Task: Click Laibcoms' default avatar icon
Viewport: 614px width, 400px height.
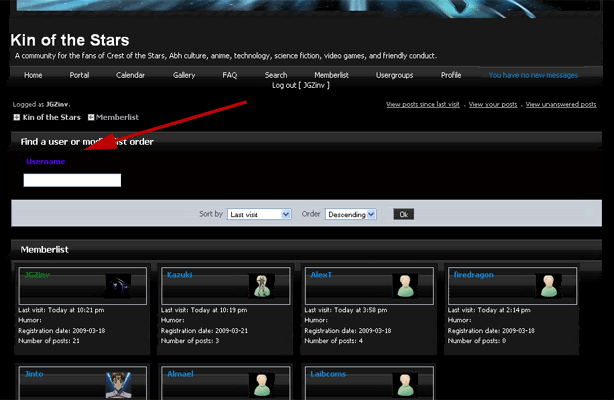Action: (x=405, y=385)
